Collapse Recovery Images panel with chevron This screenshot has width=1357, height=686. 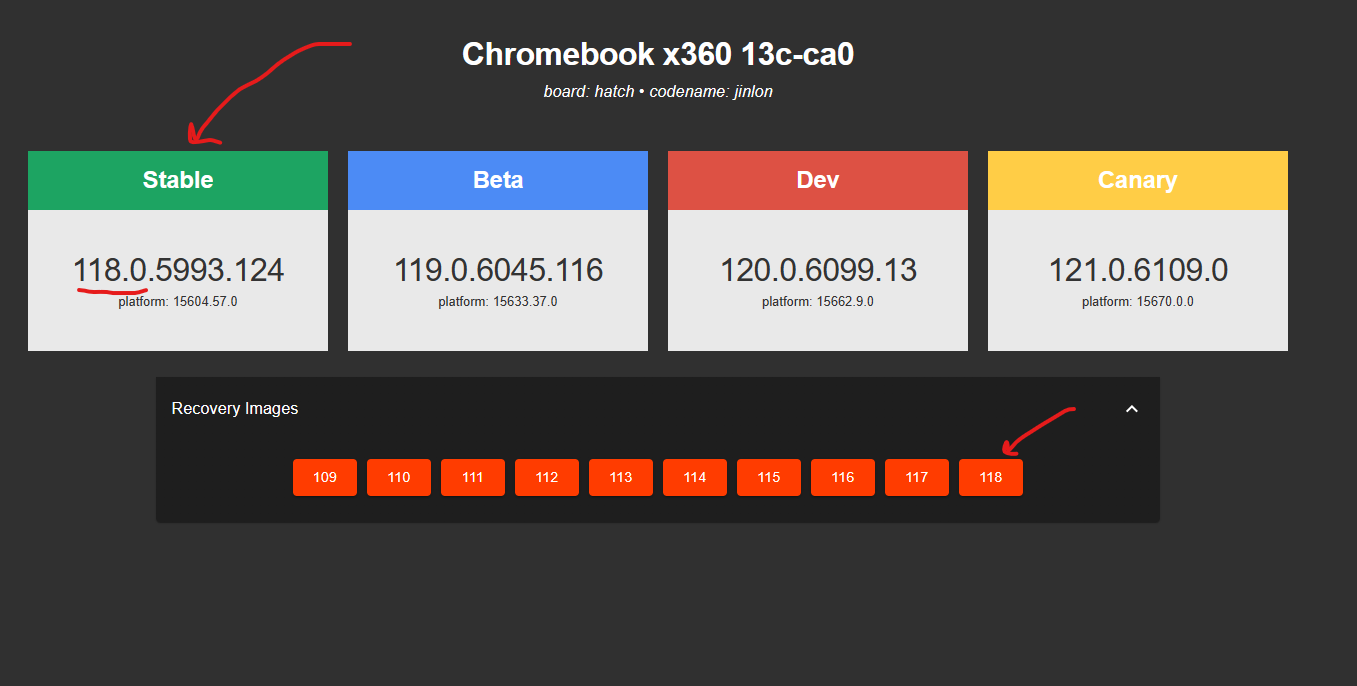[1131, 409]
